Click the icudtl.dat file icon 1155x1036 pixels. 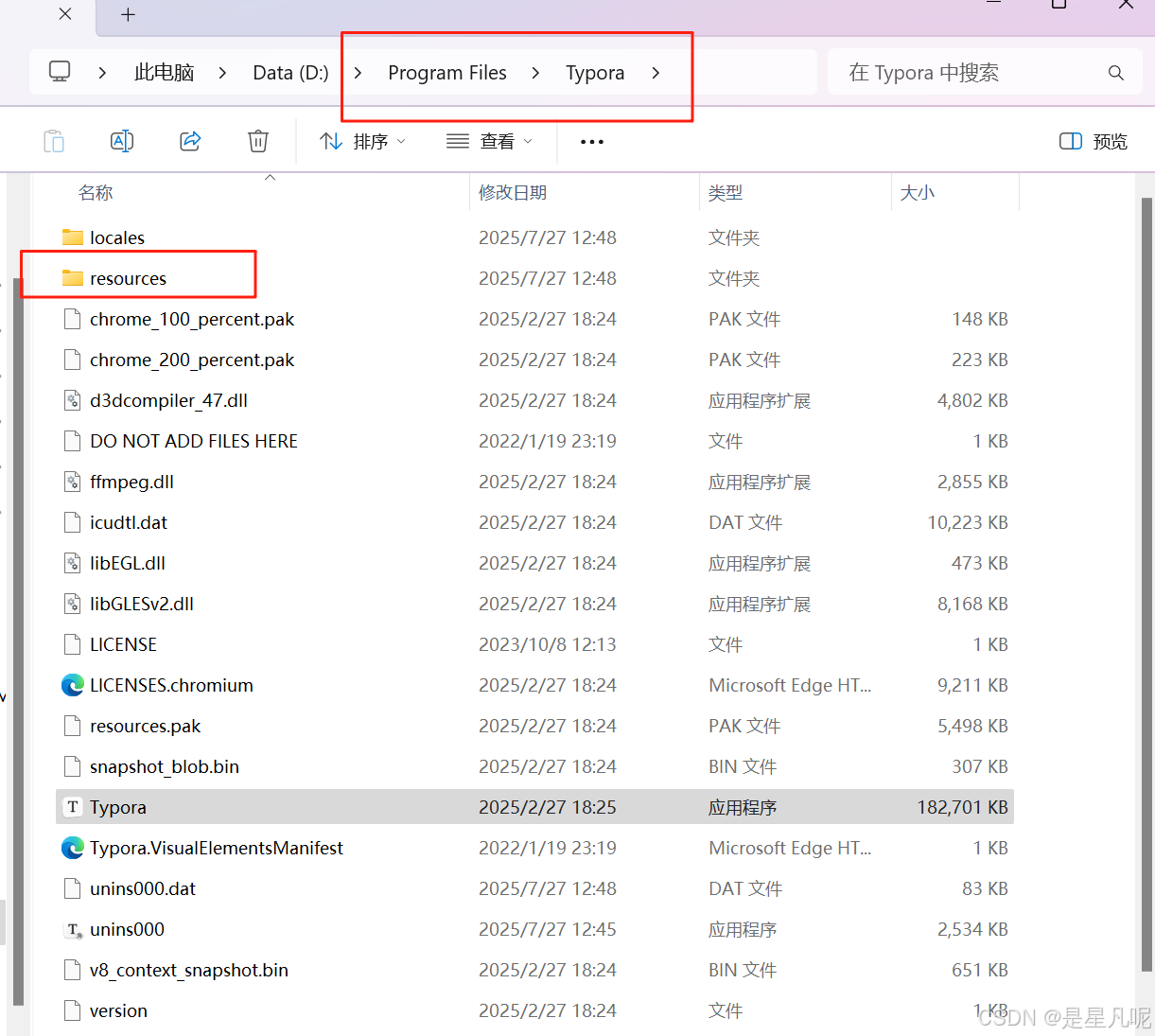pos(72,522)
